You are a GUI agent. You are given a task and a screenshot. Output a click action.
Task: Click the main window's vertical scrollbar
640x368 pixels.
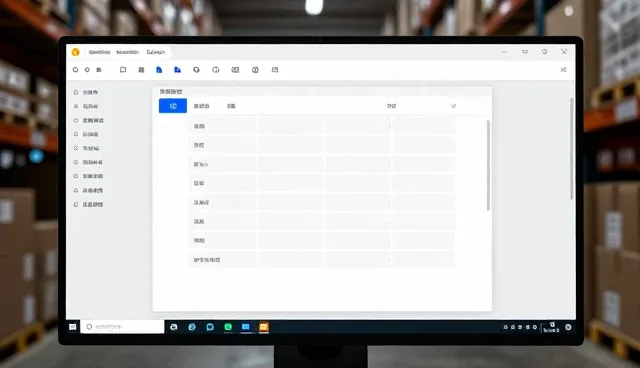[571, 149]
